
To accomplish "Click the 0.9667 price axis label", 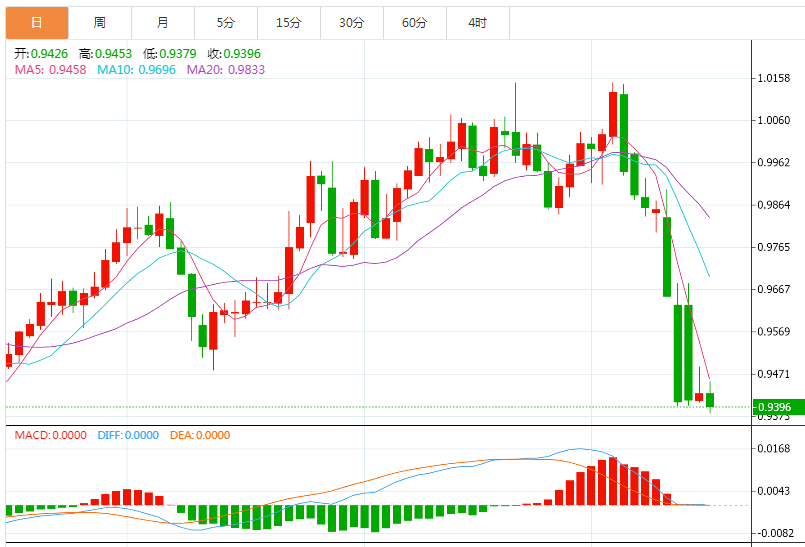I will pos(774,290).
